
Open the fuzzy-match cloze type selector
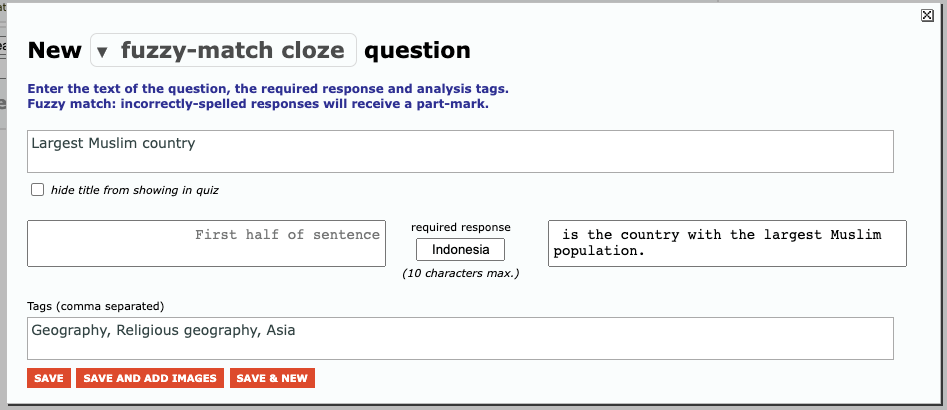tap(233, 50)
